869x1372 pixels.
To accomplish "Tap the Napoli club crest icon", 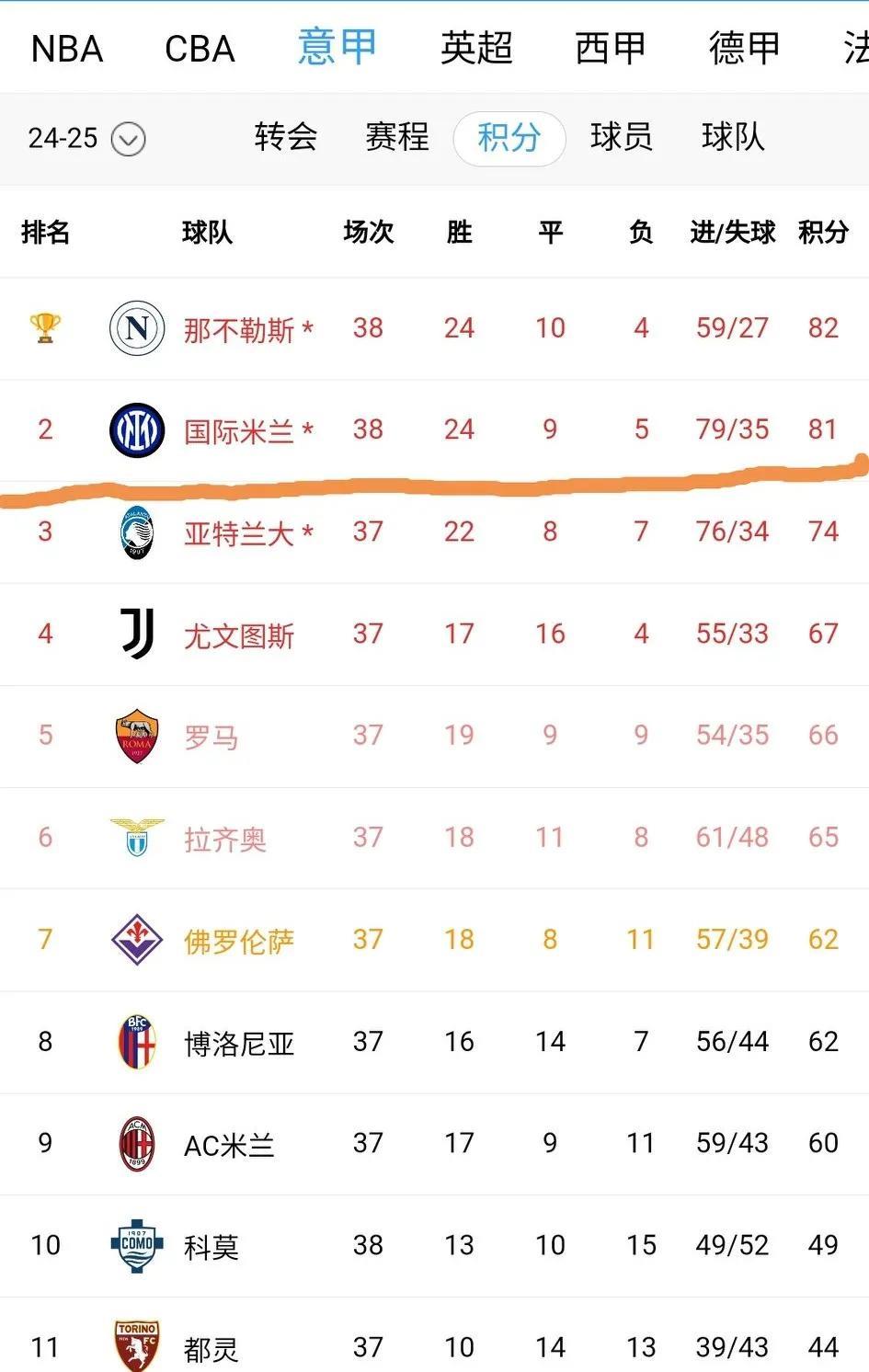I will coord(137,328).
